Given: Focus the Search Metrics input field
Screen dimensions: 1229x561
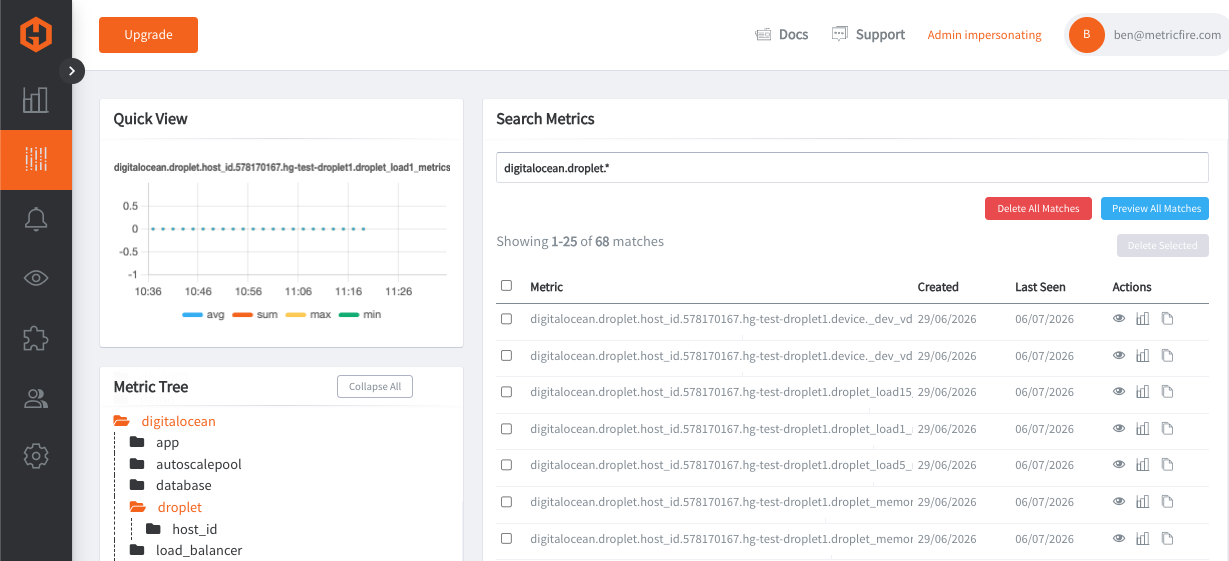Looking at the screenshot, I should (x=852, y=168).
